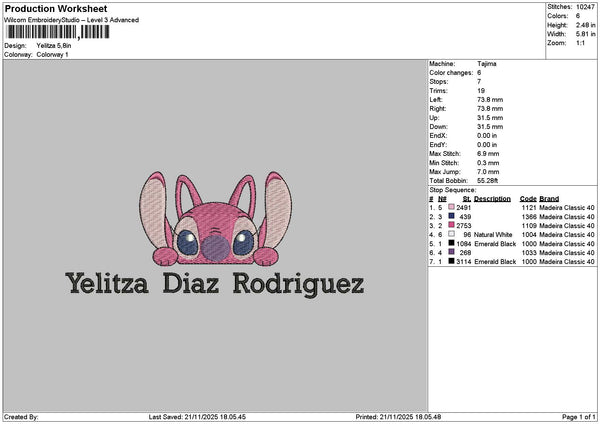The width and height of the screenshot is (600, 424).
Task: Click the Total Bobbin value '55.28ft'
Action: (488, 181)
